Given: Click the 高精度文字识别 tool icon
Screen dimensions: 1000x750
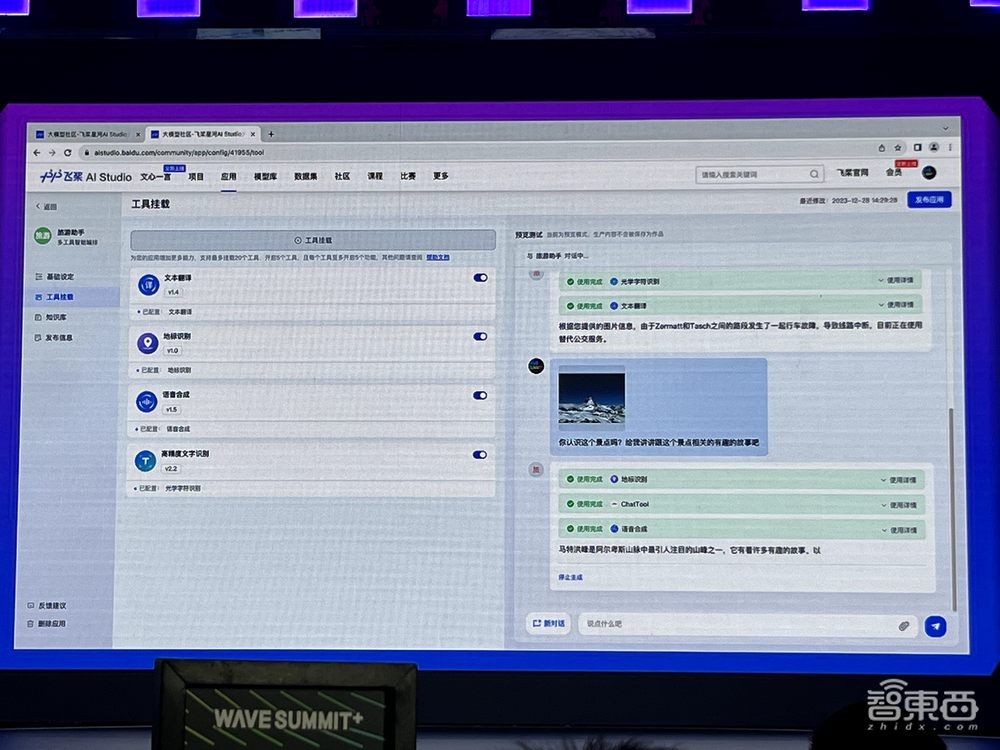Looking at the screenshot, I should (x=146, y=460).
